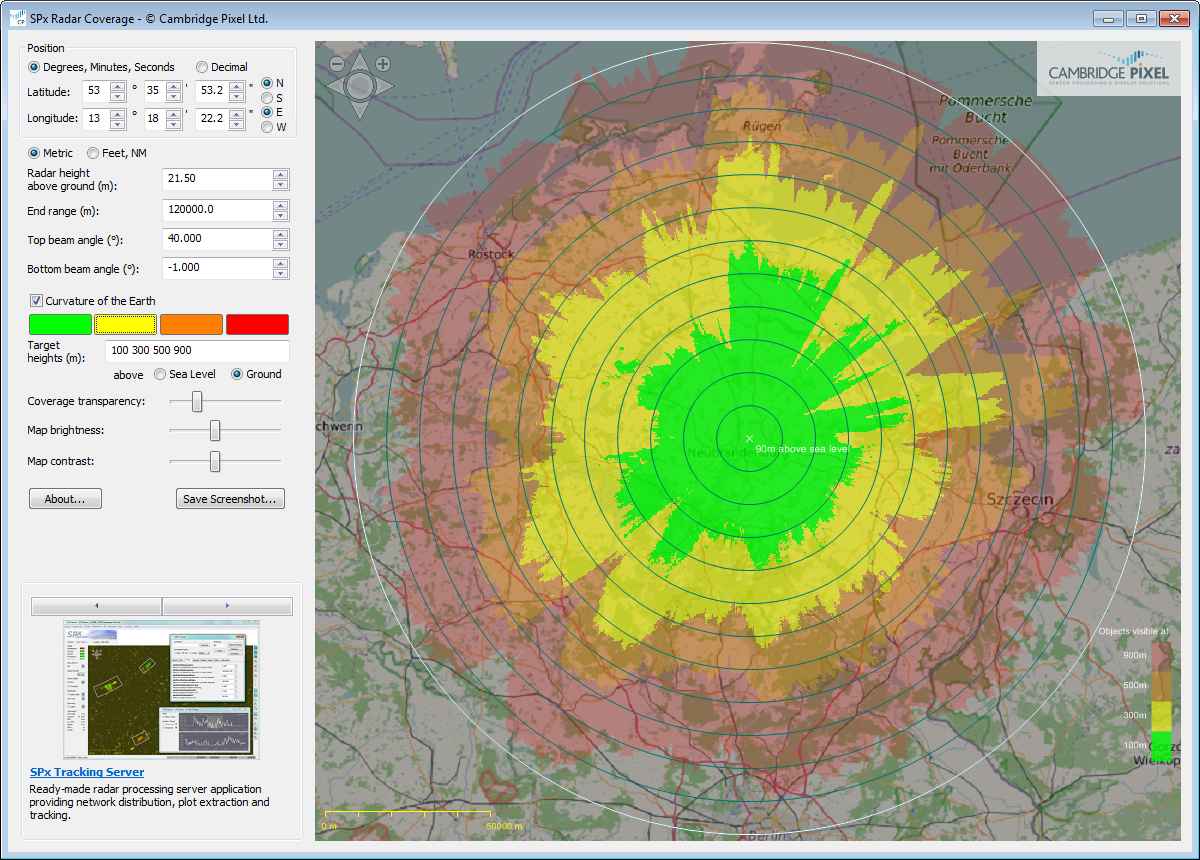Select Decimal position format
The width and height of the screenshot is (1200, 860).
click(x=202, y=67)
